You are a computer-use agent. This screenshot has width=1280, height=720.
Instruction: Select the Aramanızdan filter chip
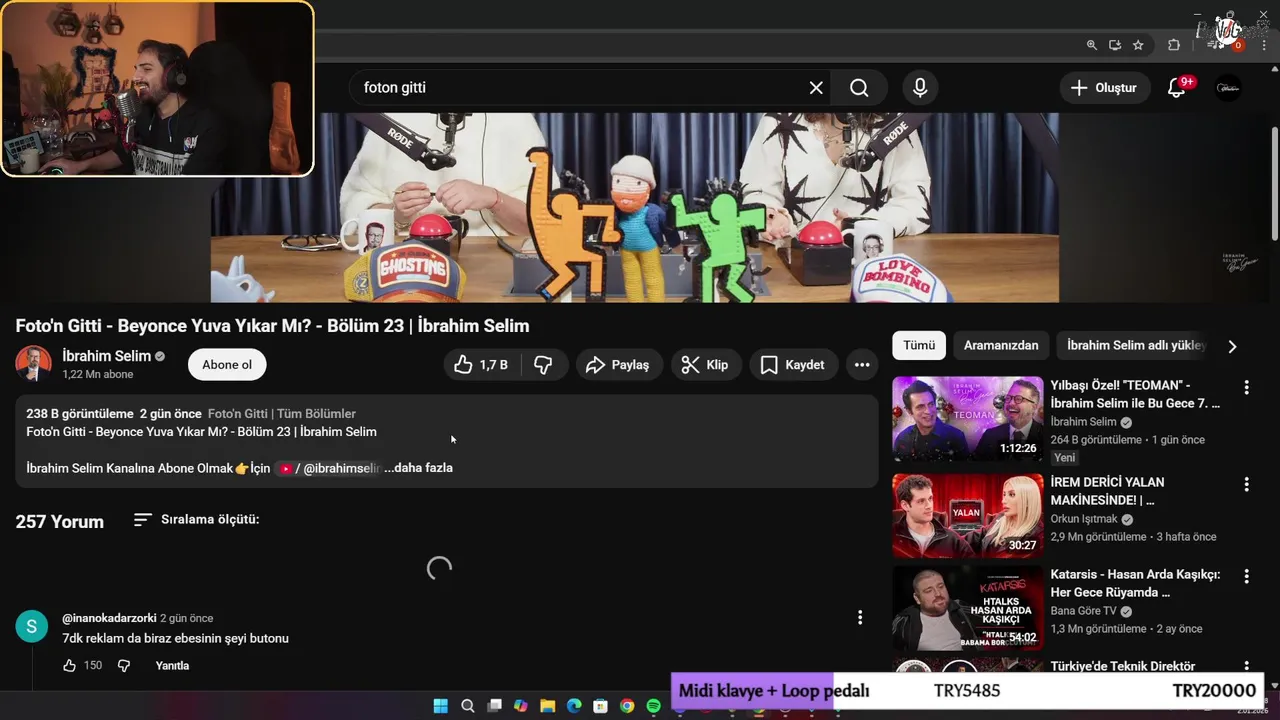click(1001, 345)
